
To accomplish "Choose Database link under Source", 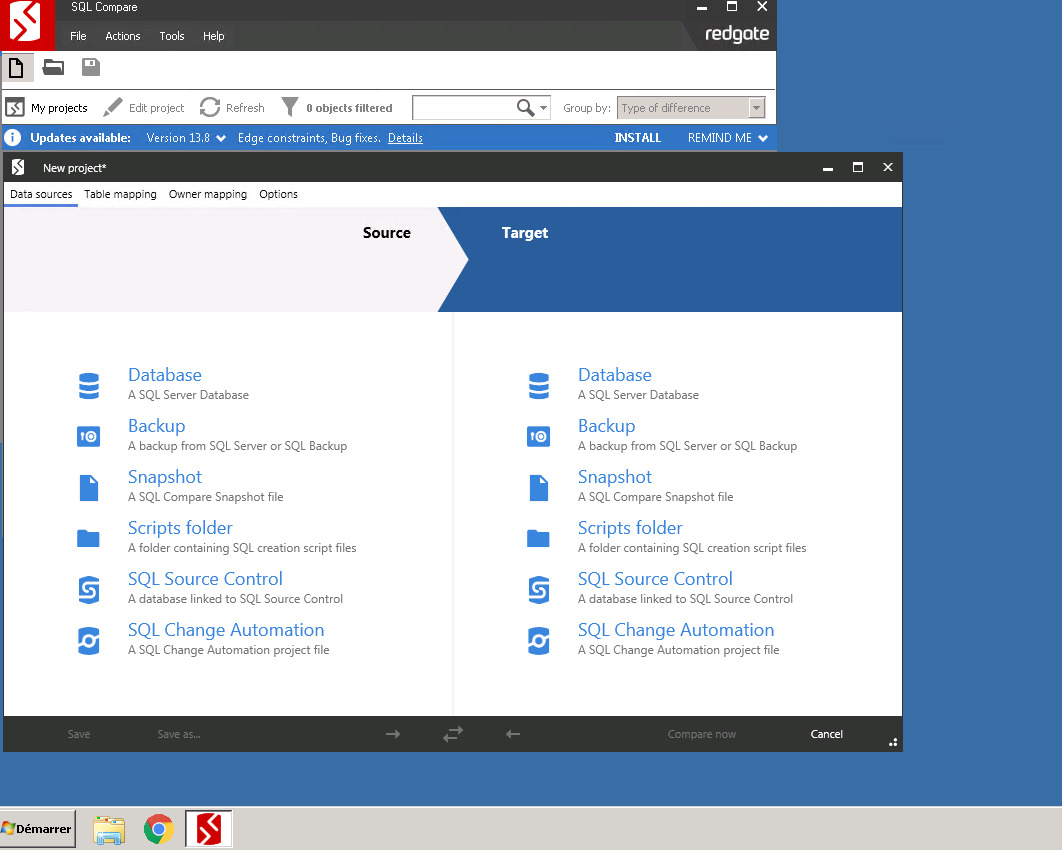I will [165, 375].
